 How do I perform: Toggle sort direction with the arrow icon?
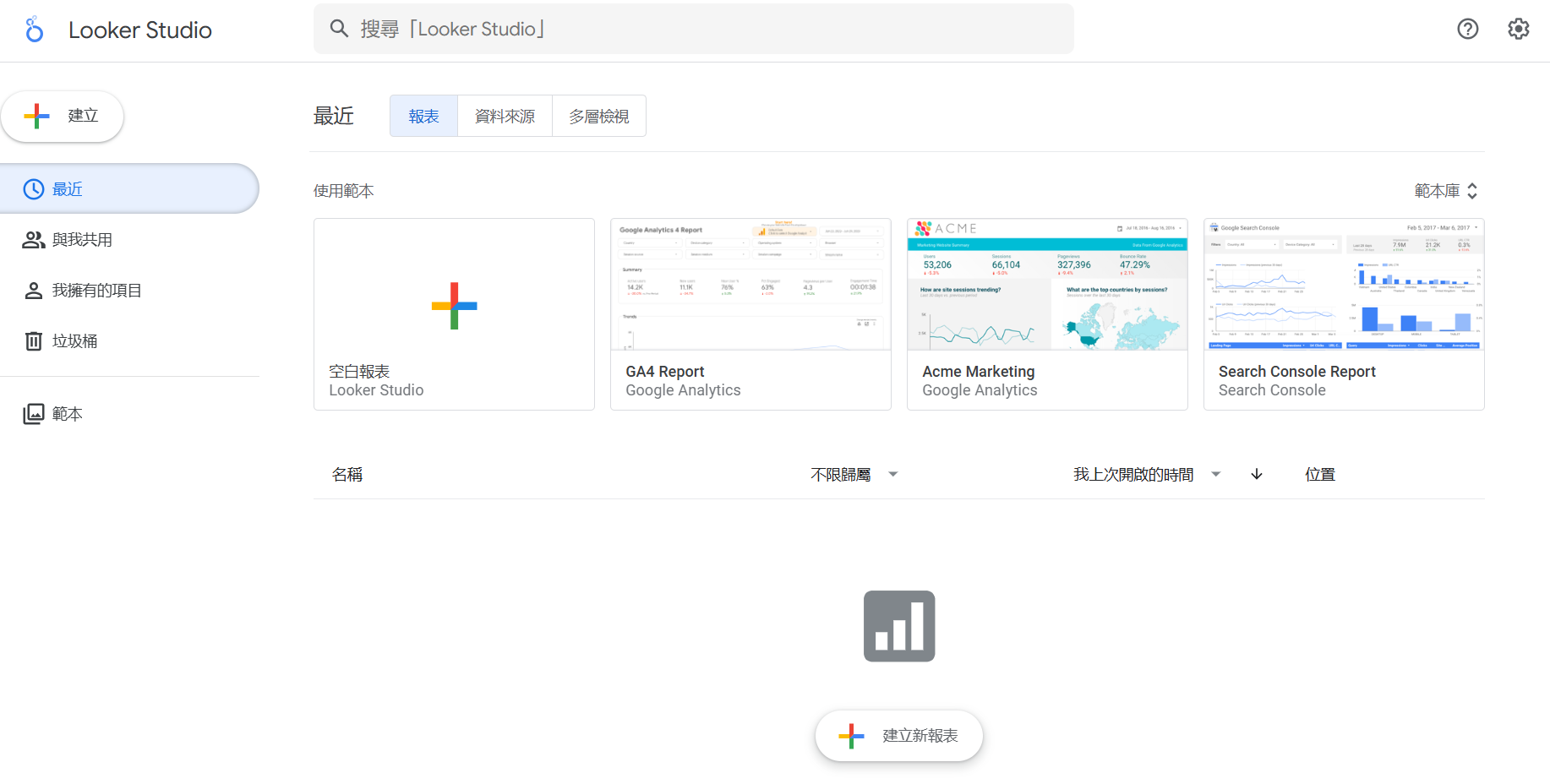(x=1257, y=475)
